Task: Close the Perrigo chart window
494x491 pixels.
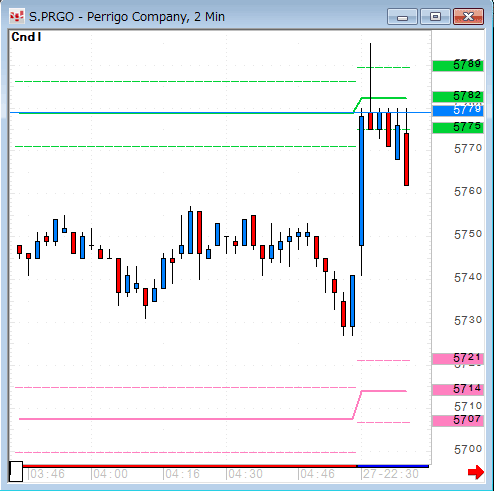Action: click(x=468, y=17)
